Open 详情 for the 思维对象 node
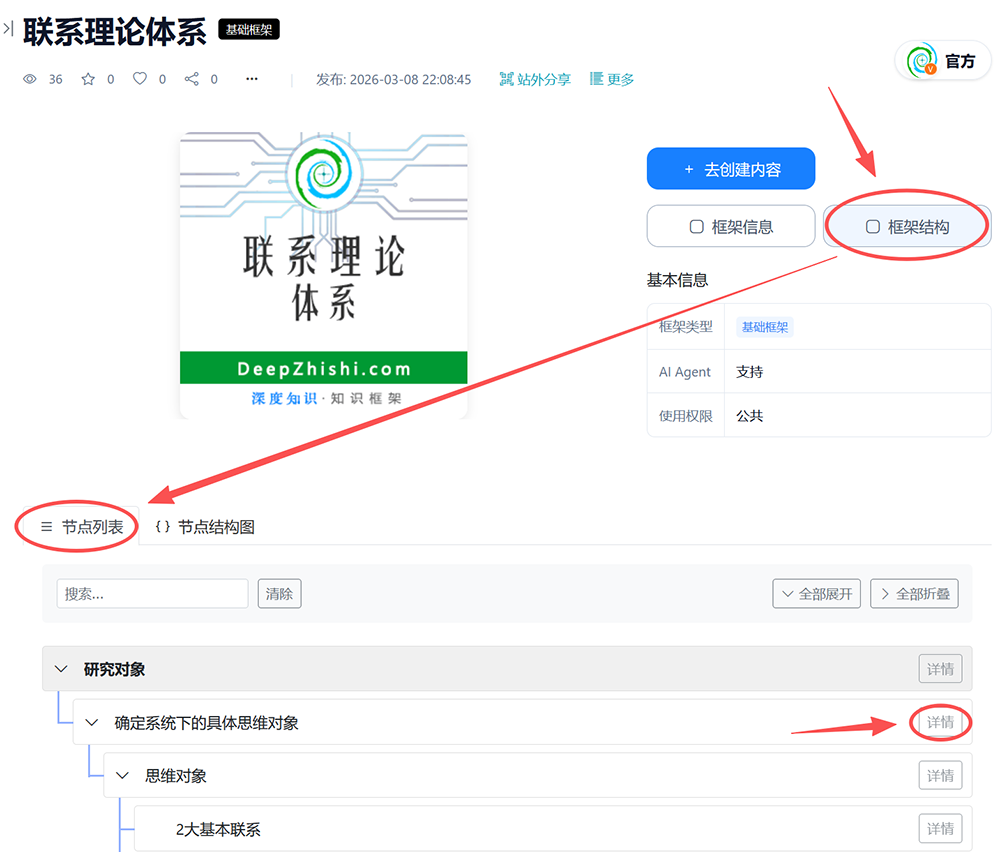Screen dimensions: 1000x852 pyautogui.click(x=940, y=776)
